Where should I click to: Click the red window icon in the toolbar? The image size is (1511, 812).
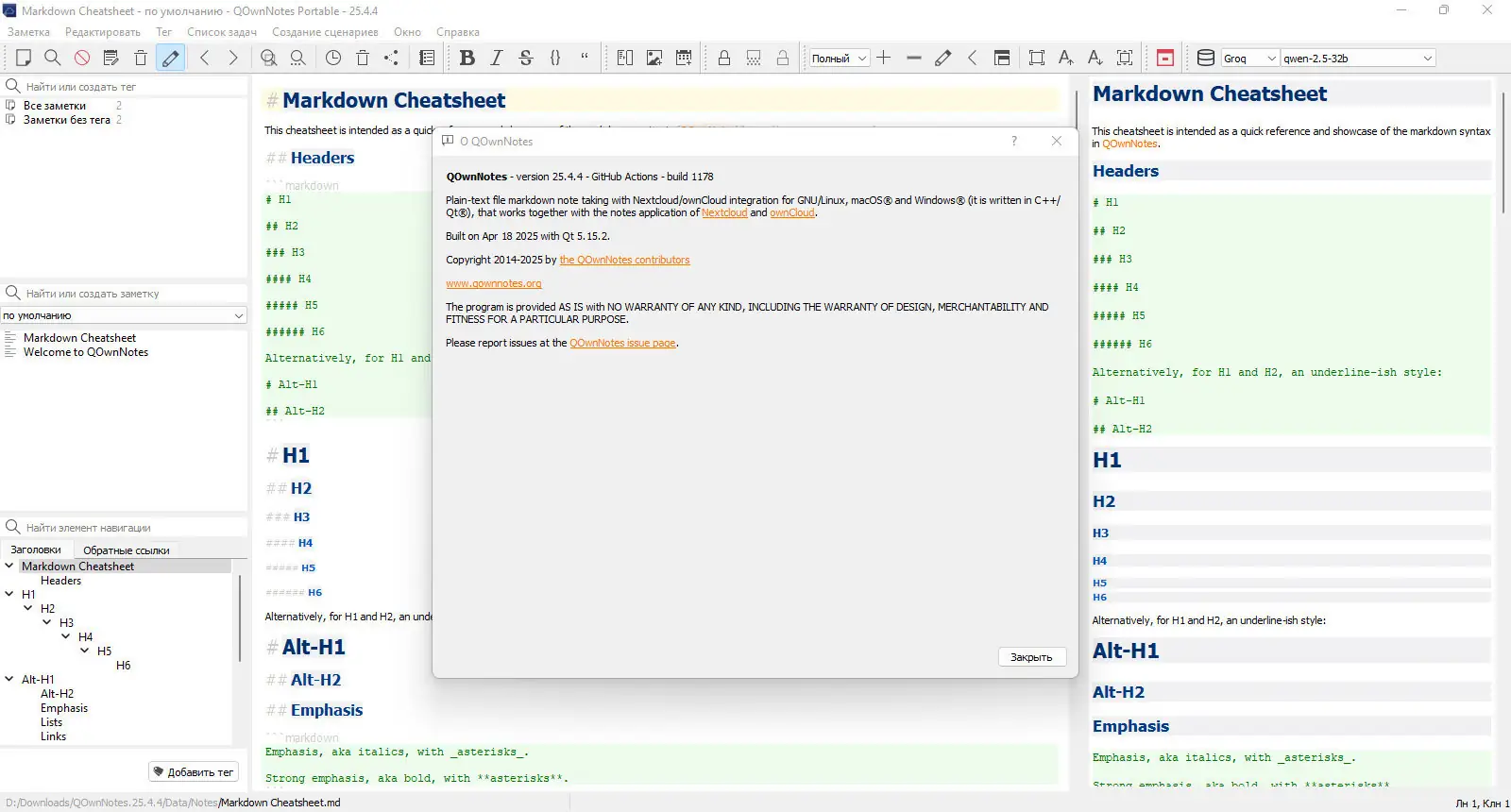pyautogui.click(x=1165, y=58)
